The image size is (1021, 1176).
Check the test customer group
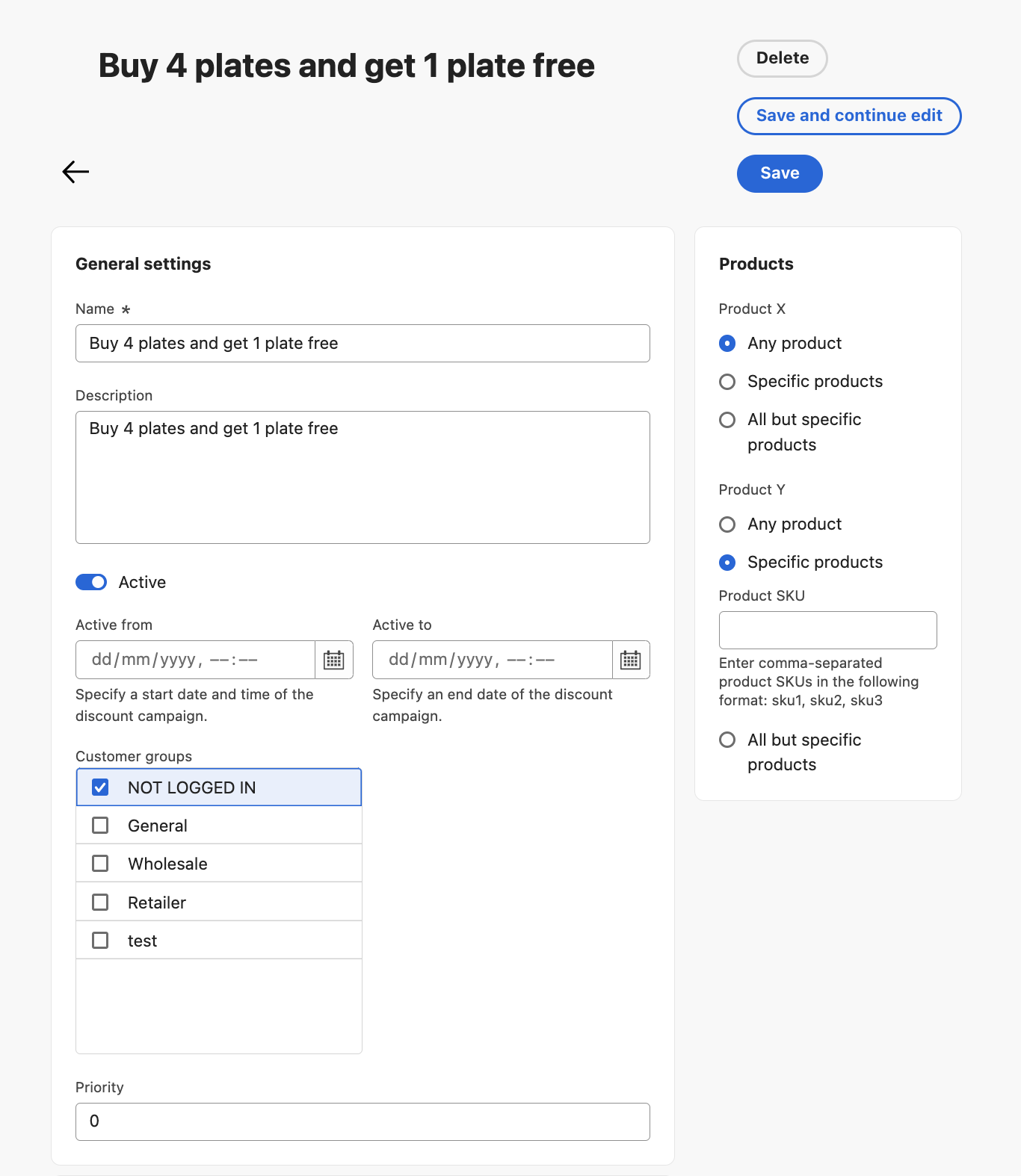100,941
